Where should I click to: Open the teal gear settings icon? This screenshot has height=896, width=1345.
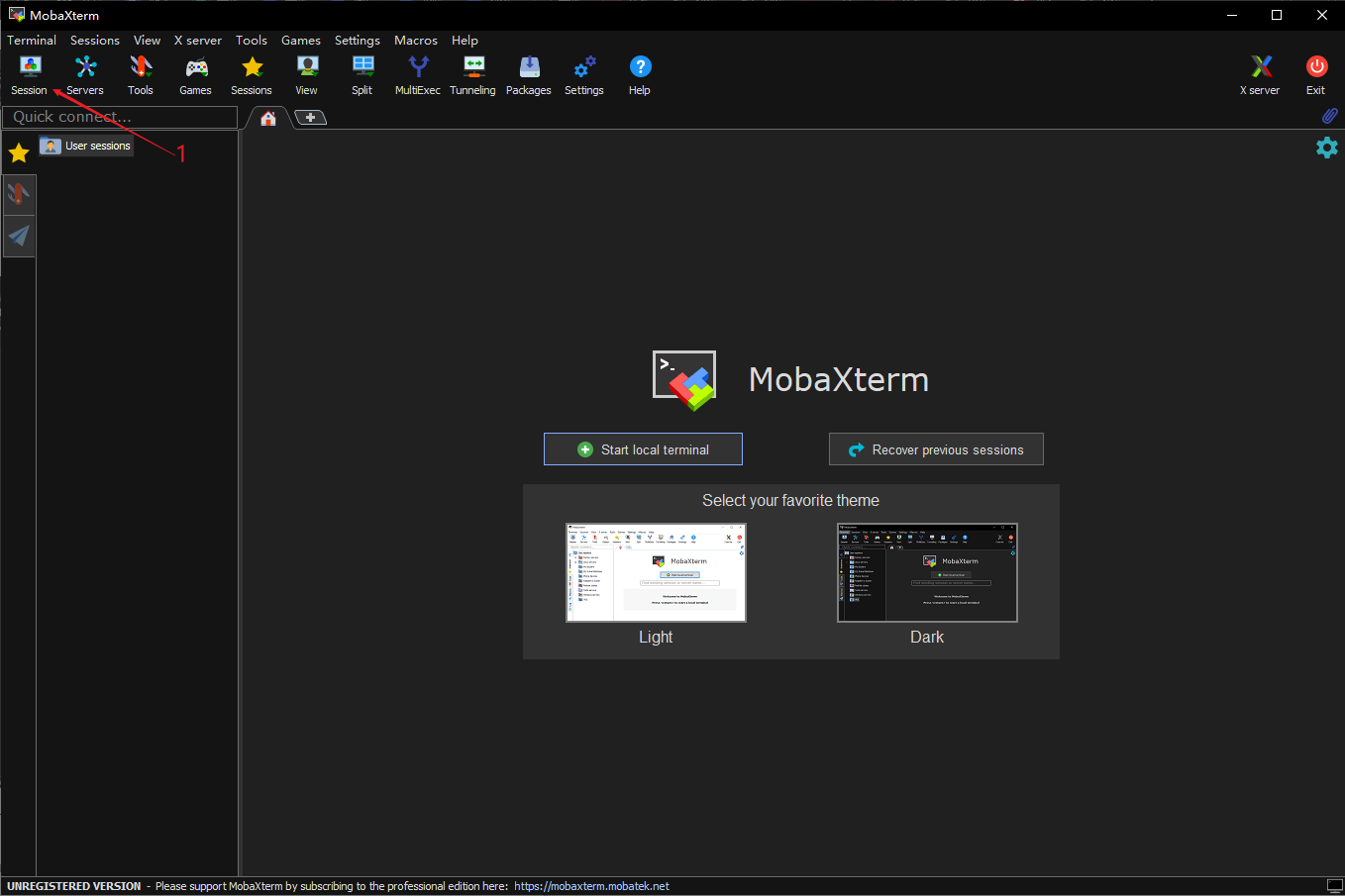1326,148
